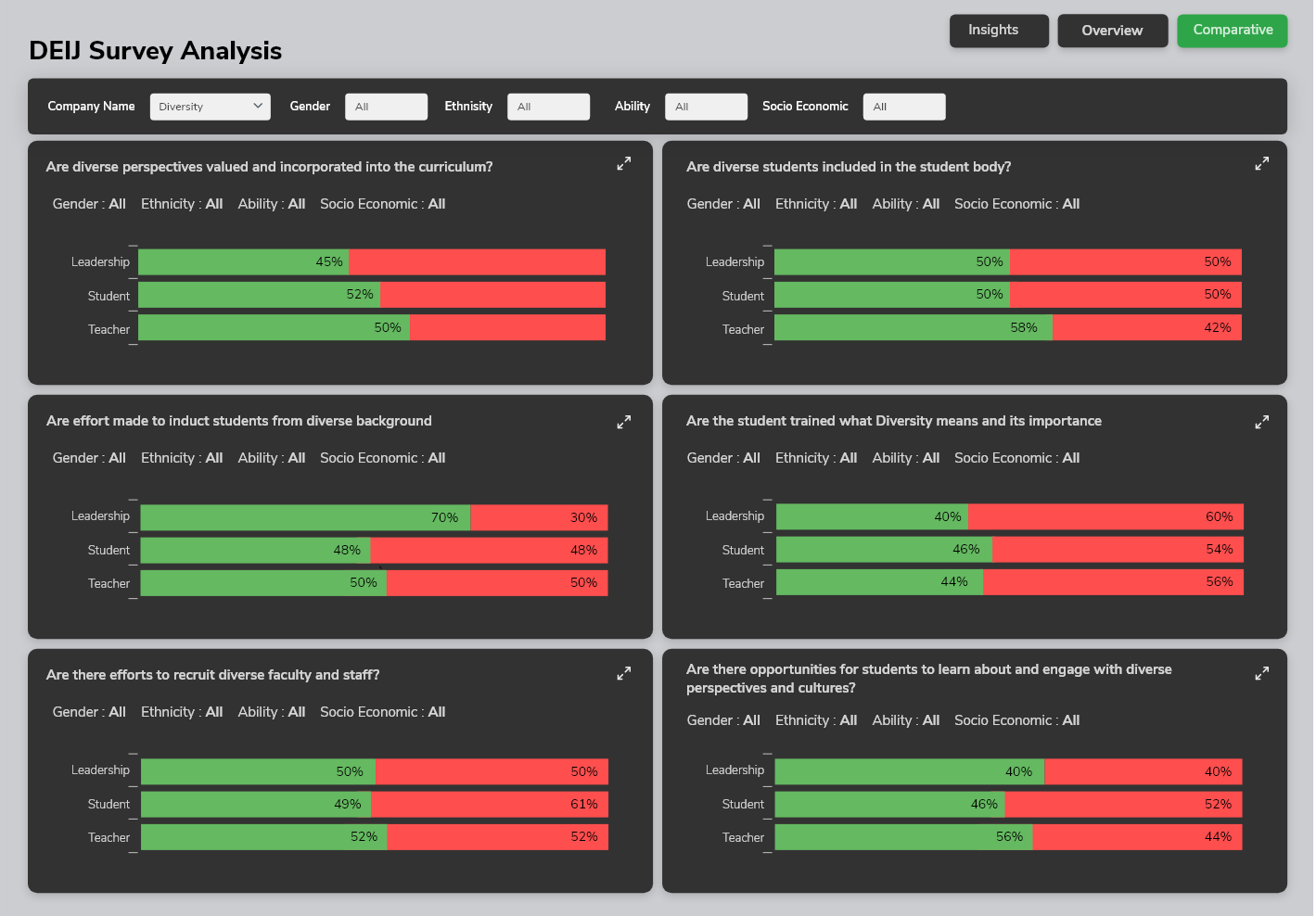Open the Ethnisity filter field
Screen dimensions: 1316x916
[548, 107]
